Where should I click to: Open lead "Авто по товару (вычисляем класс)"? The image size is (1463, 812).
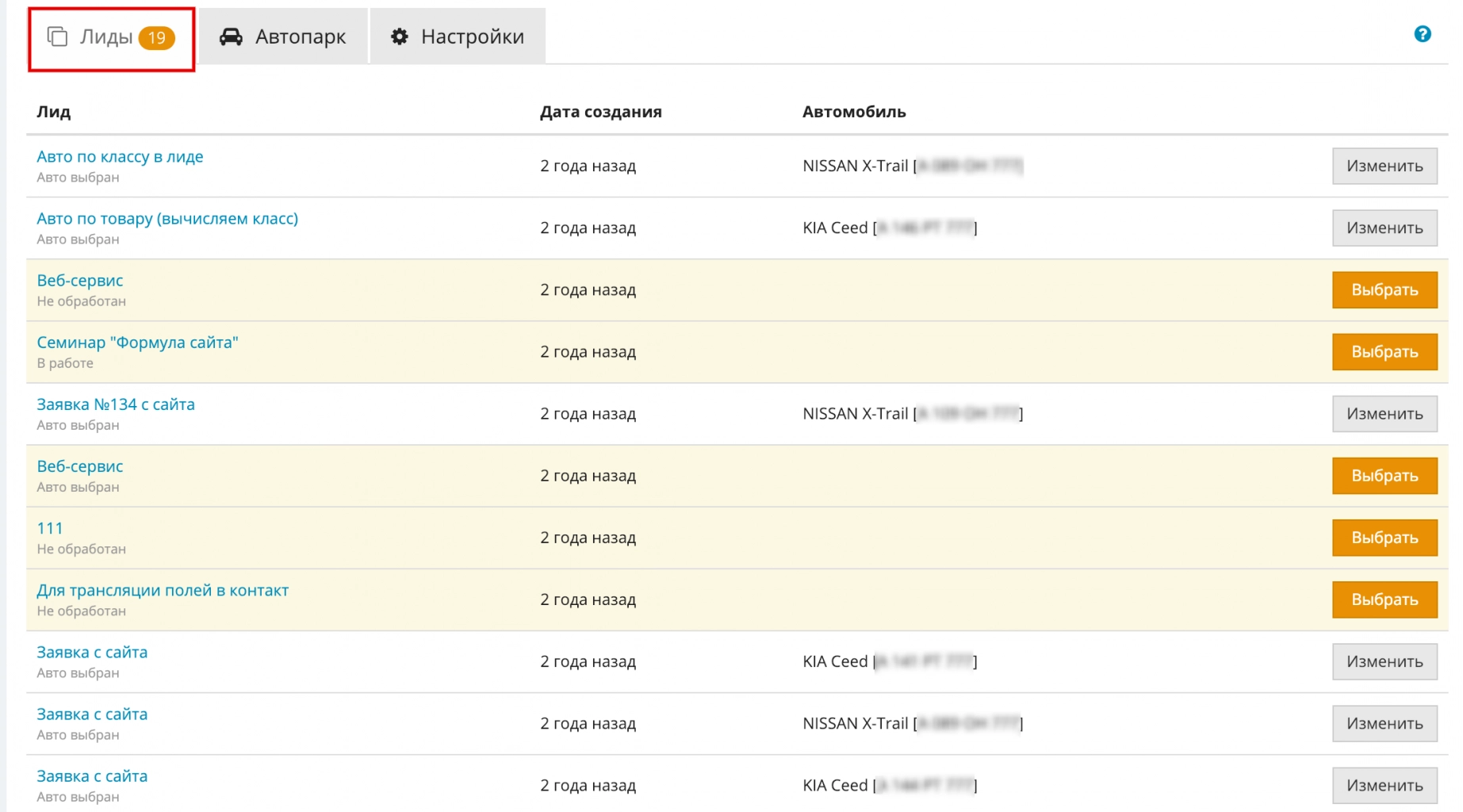coord(167,219)
